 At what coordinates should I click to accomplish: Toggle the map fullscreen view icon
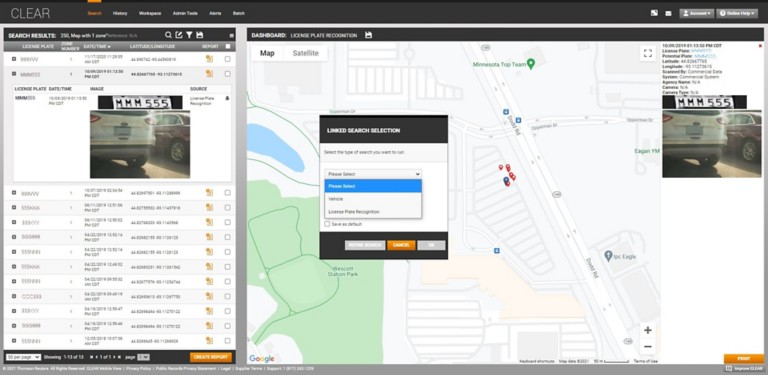coord(648,53)
